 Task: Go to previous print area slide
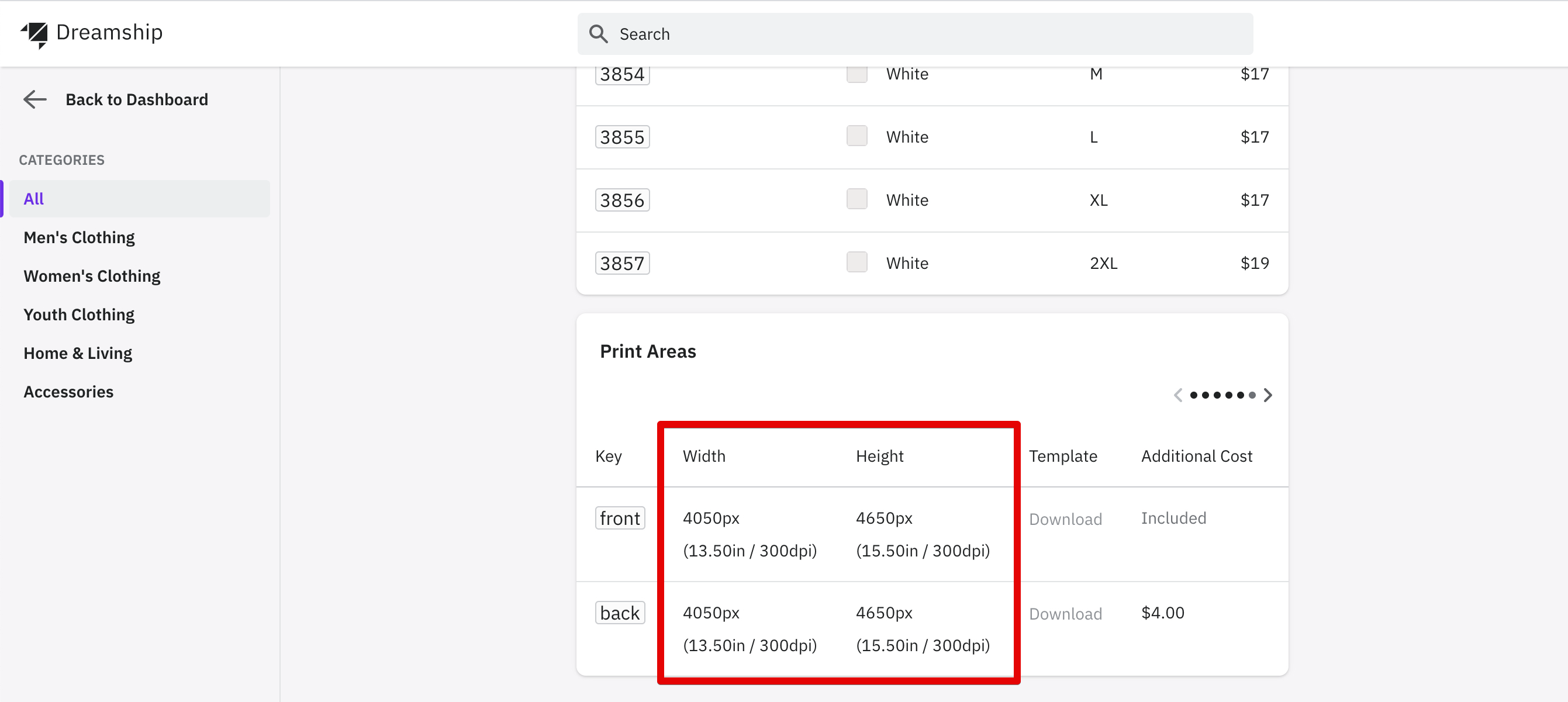(x=1178, y=395)
